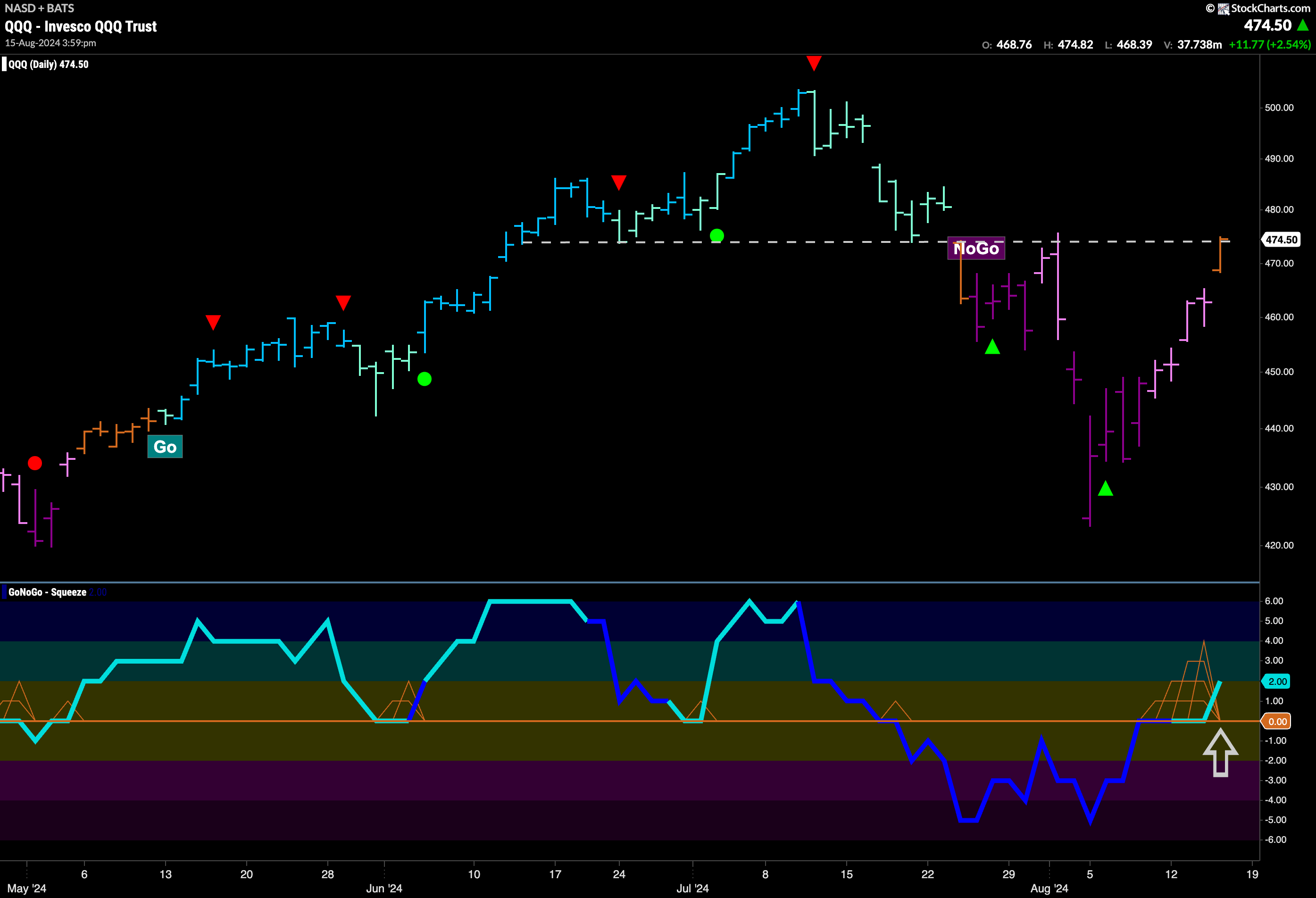Click the 6.00 oscillator axis label
This screenshot has height=898, width=1316.
[1274, 601]
